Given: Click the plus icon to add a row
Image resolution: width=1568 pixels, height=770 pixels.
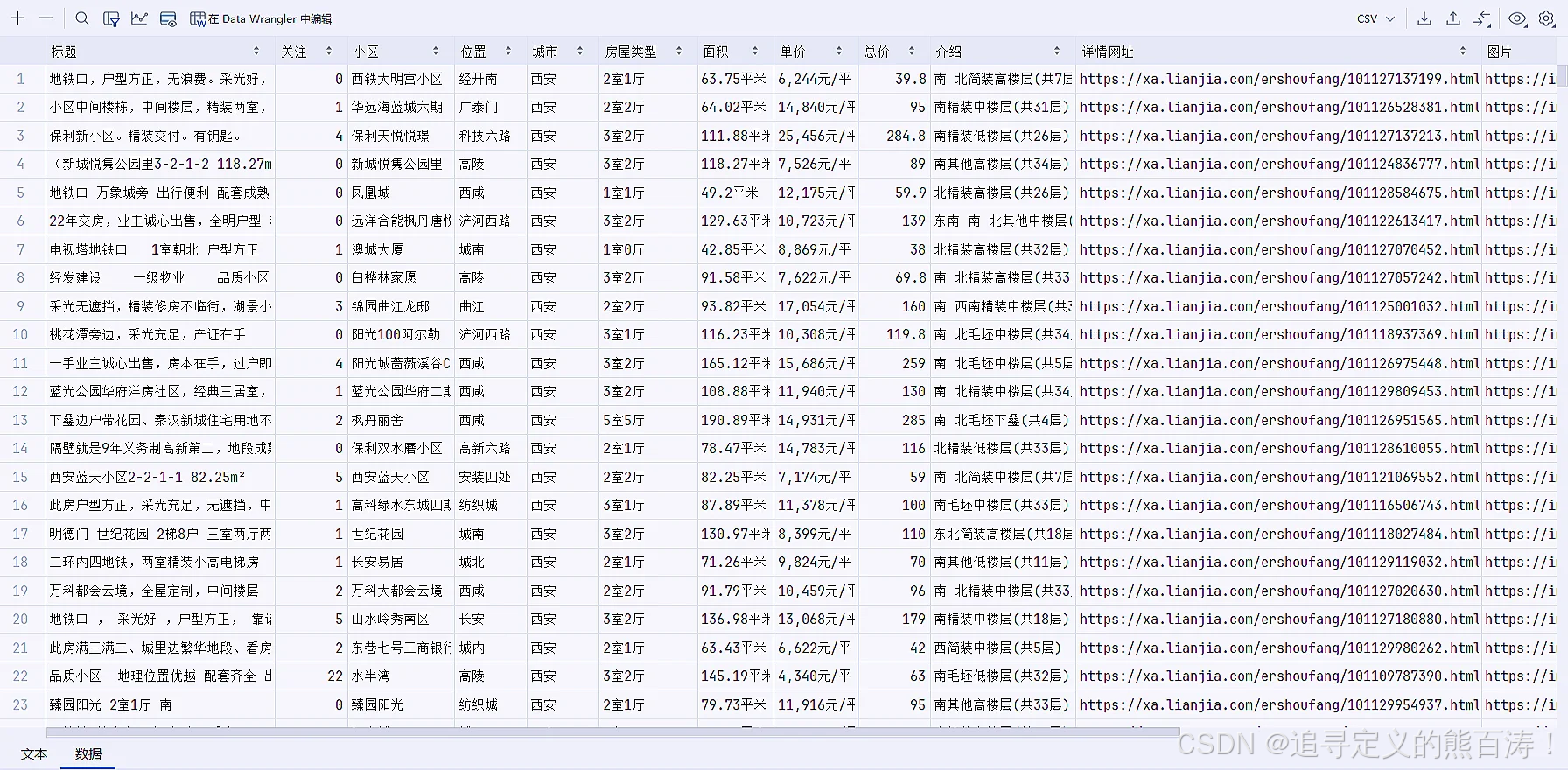Looking at the screenshot, I should click(x=17, y=18).
